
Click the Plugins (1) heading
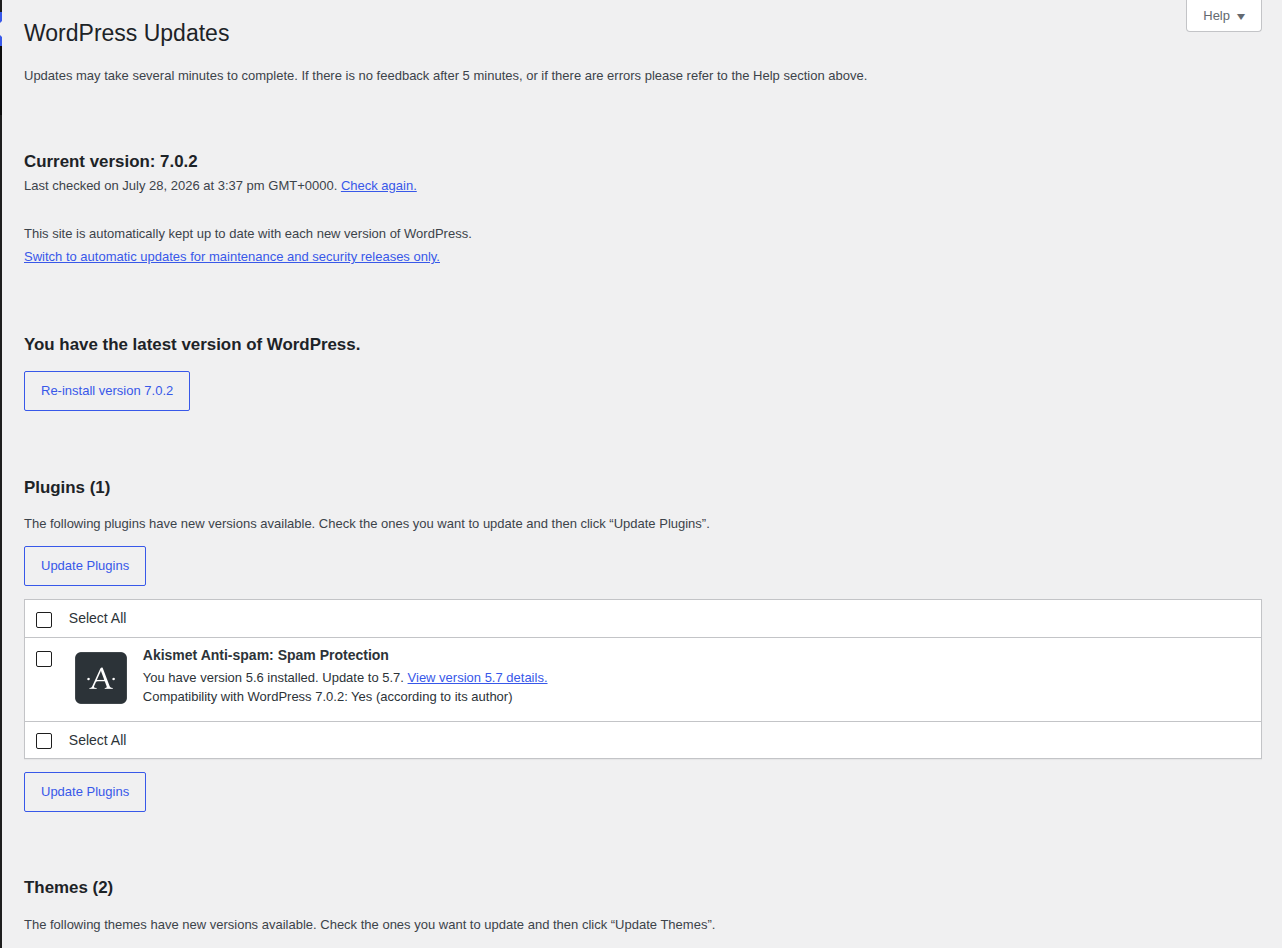[67, 487]
